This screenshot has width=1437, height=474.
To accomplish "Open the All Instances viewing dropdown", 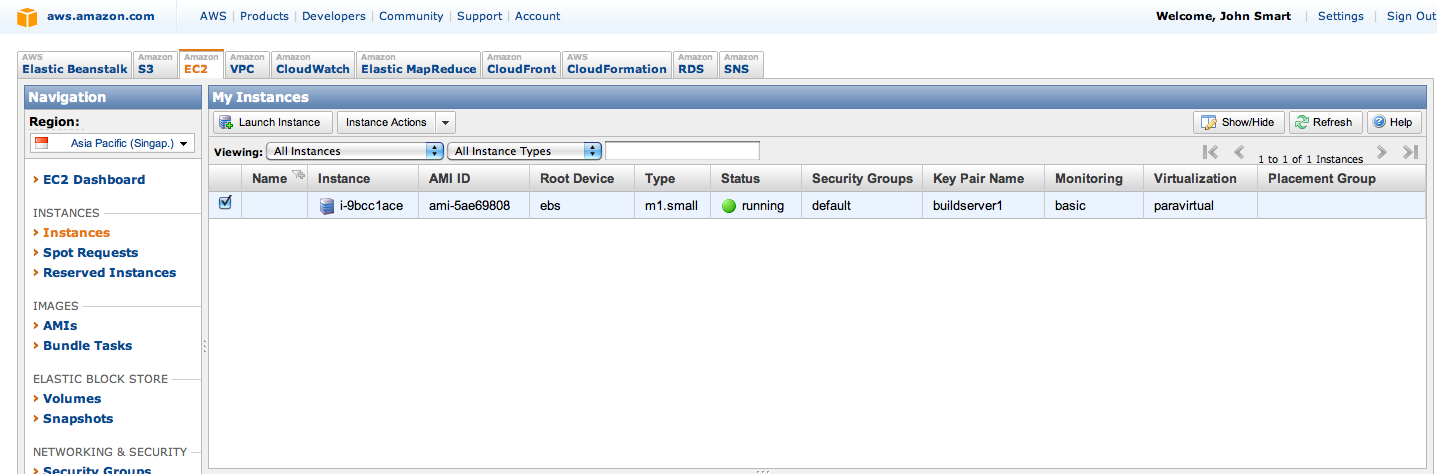I will click(x=355, y=151).
